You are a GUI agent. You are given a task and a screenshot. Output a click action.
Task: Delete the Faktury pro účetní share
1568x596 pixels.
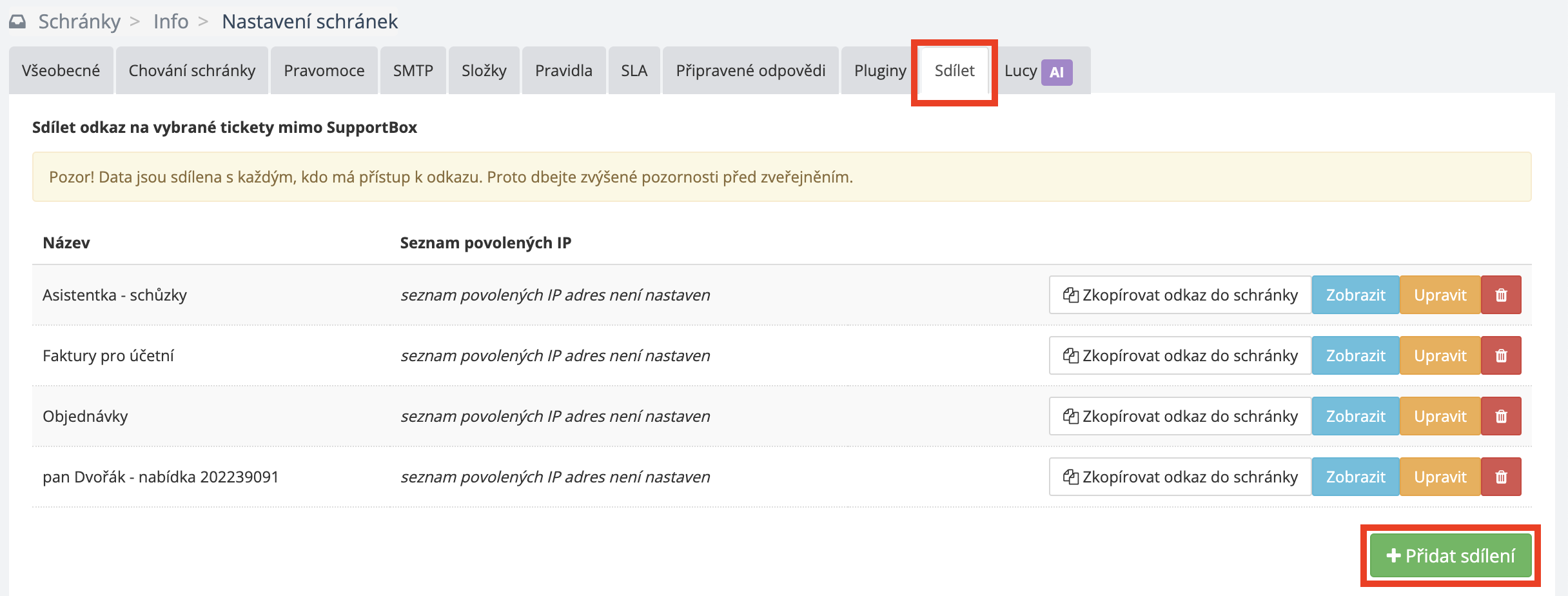[x=1501, y=356]
